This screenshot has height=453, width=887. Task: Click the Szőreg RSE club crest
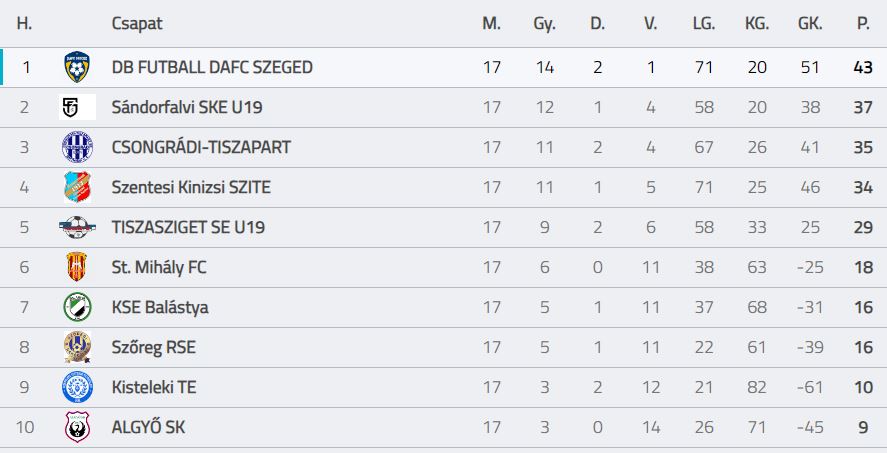pyautogui.click(x=77, y=347)
